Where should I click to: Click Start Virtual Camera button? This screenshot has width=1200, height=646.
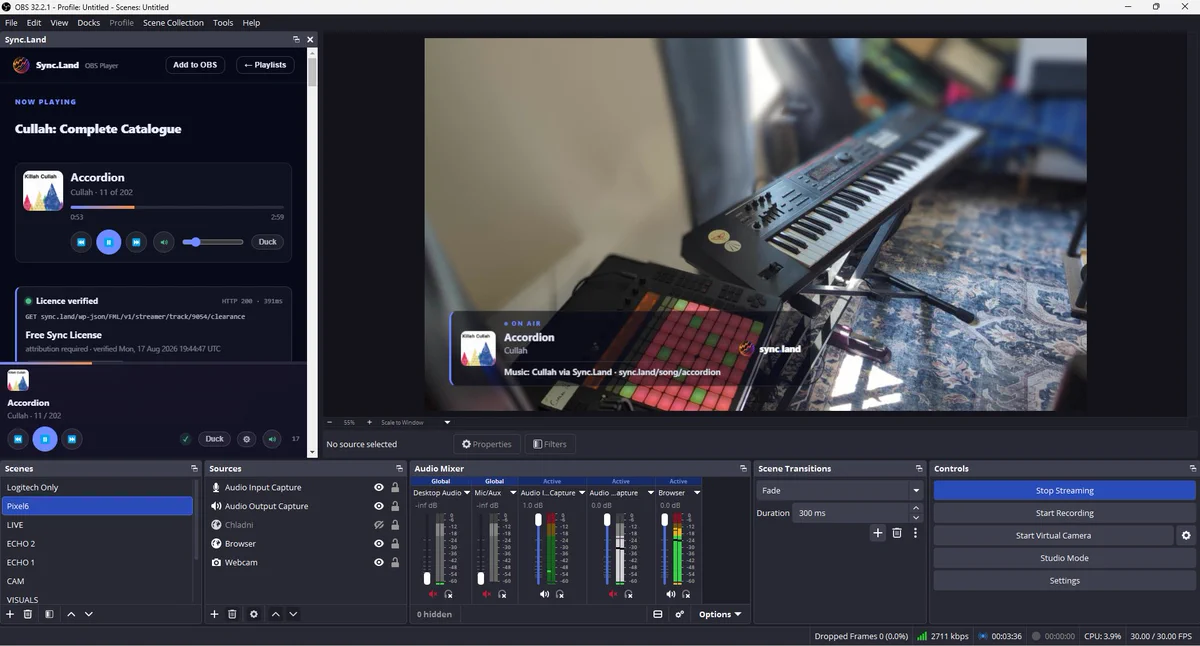click(1053, 535)
